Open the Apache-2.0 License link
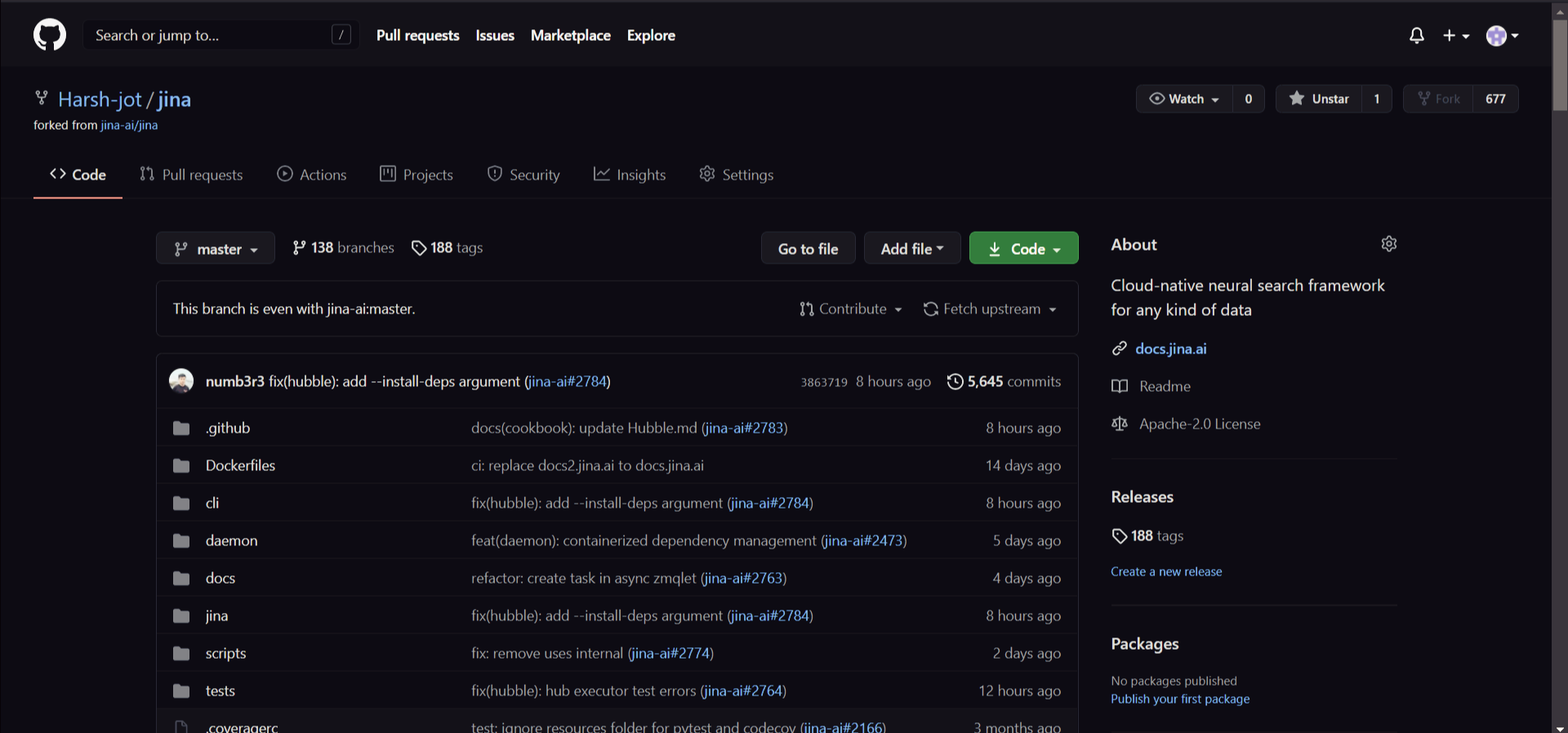Screen dimensions: 1568x733 [x=1200, y=424]
